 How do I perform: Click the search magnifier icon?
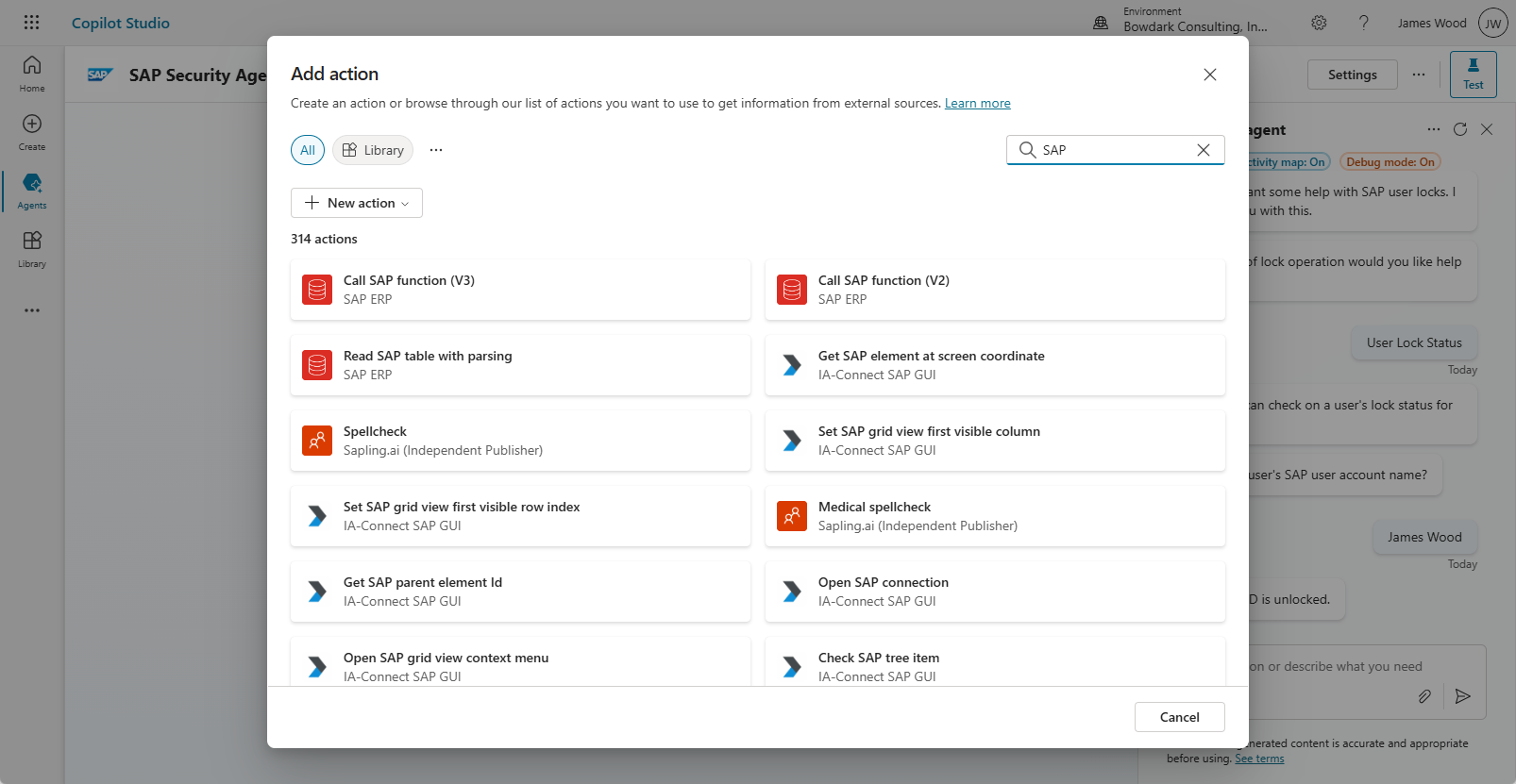point(1027,150)
